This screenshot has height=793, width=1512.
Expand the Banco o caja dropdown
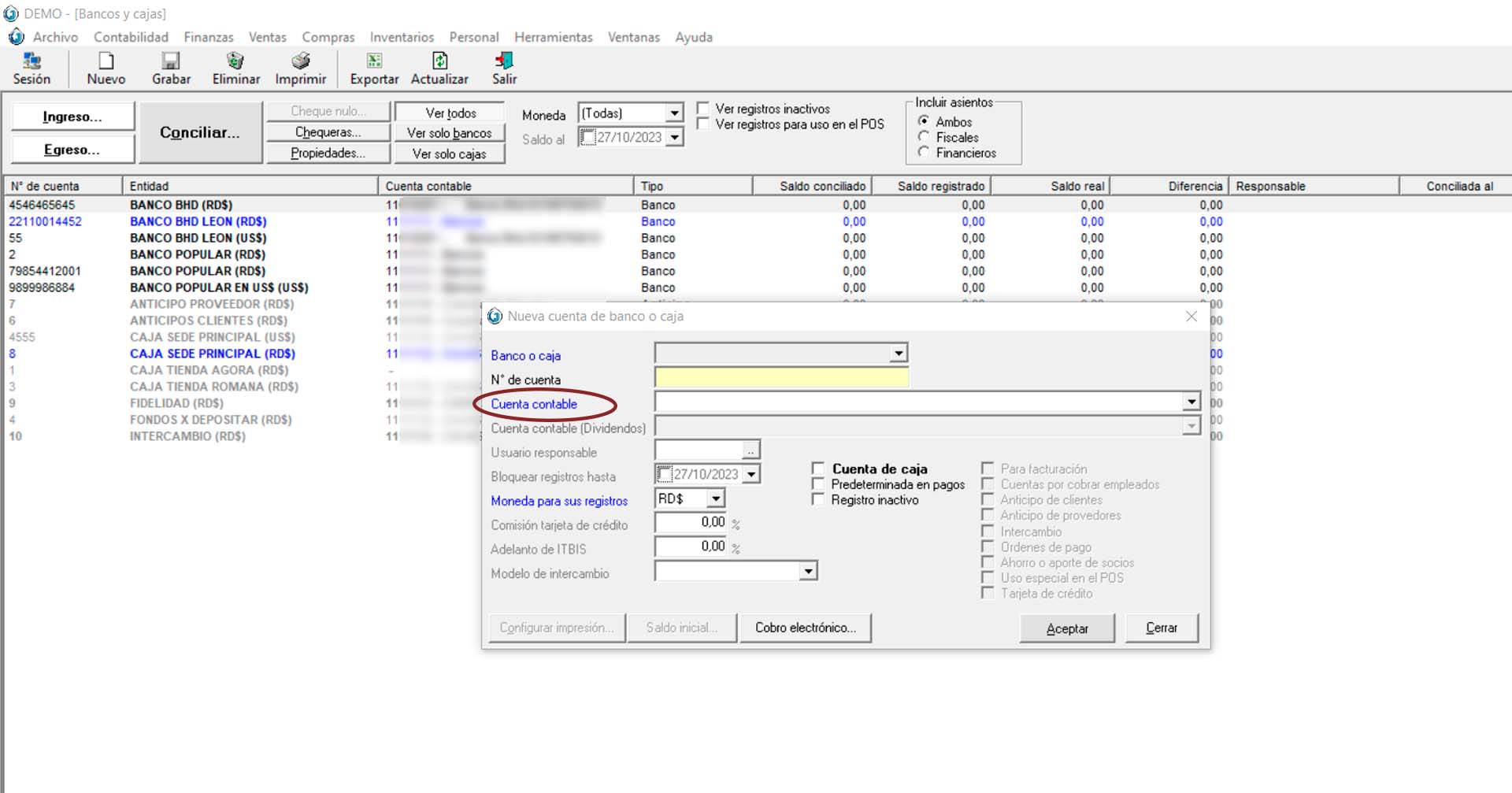coord(898,354)
